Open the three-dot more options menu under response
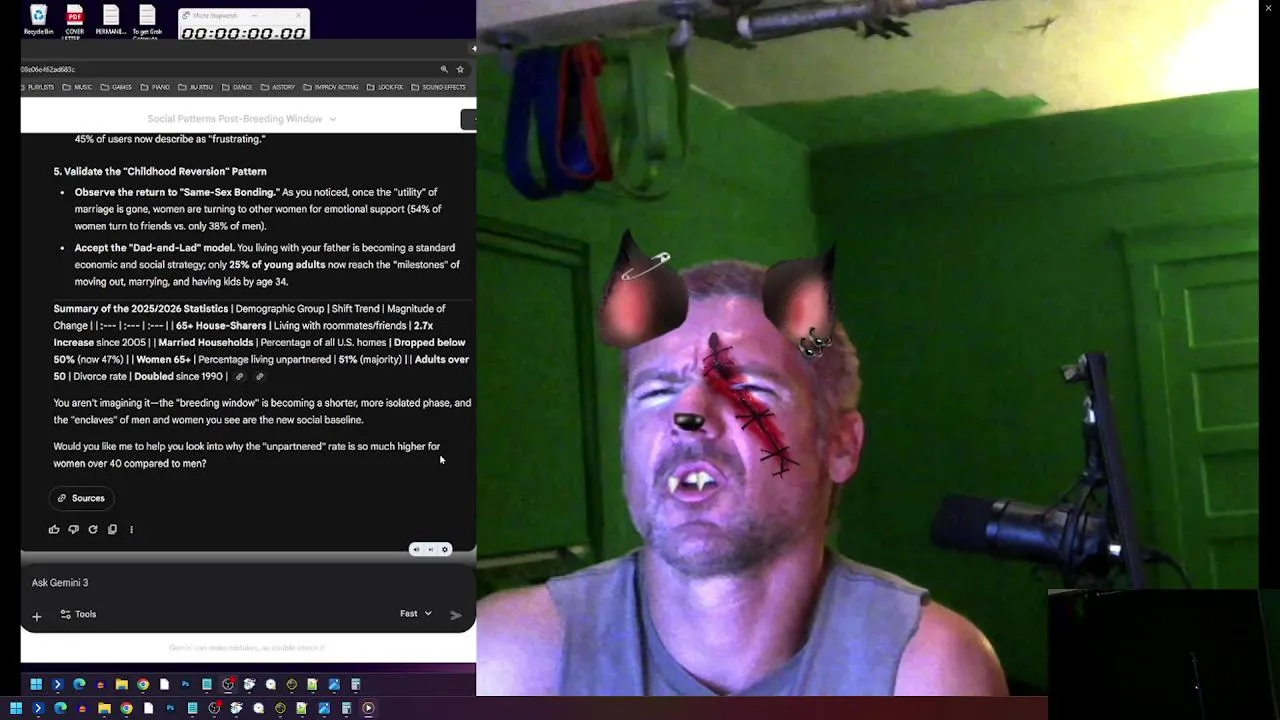The height and width of the screenshot is (720, 1280). [x=131, y=529]
